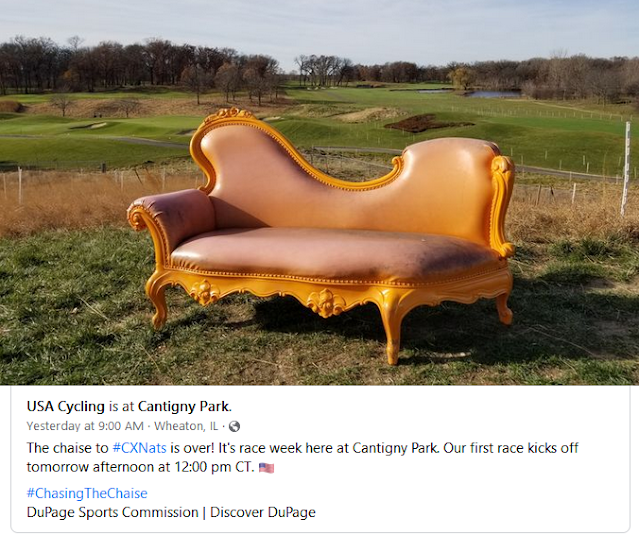Open the Discover DuPage mention

tap(263, 512)
